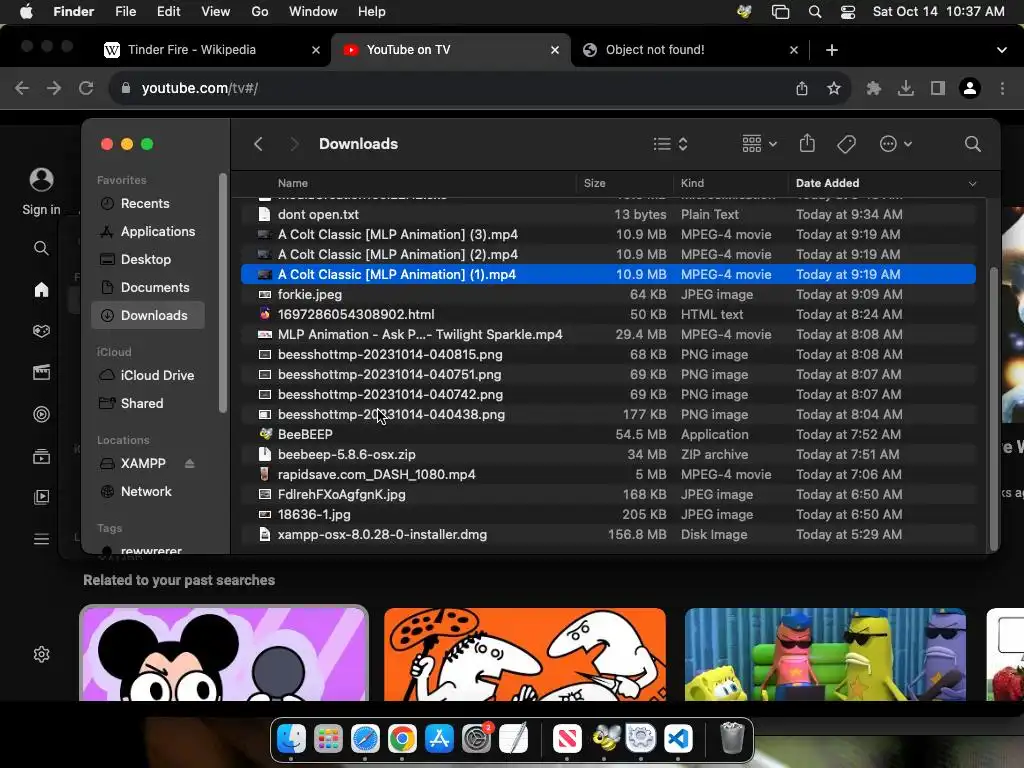Click YouTube TV gaming icon
Screen dimensions: 1024x768
click(41, 331)
